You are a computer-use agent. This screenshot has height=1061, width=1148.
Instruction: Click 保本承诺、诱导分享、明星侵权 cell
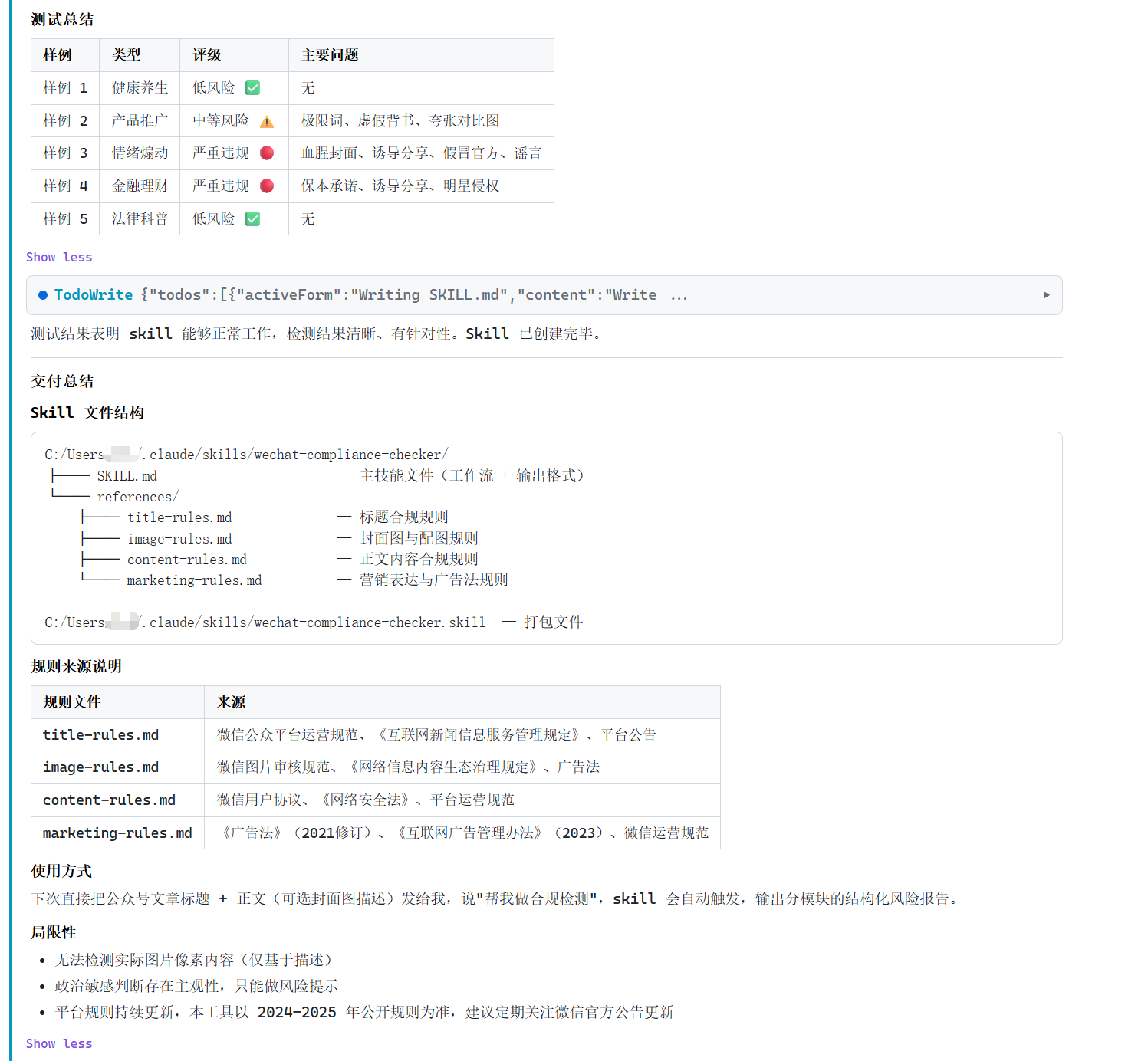[421, 186]
